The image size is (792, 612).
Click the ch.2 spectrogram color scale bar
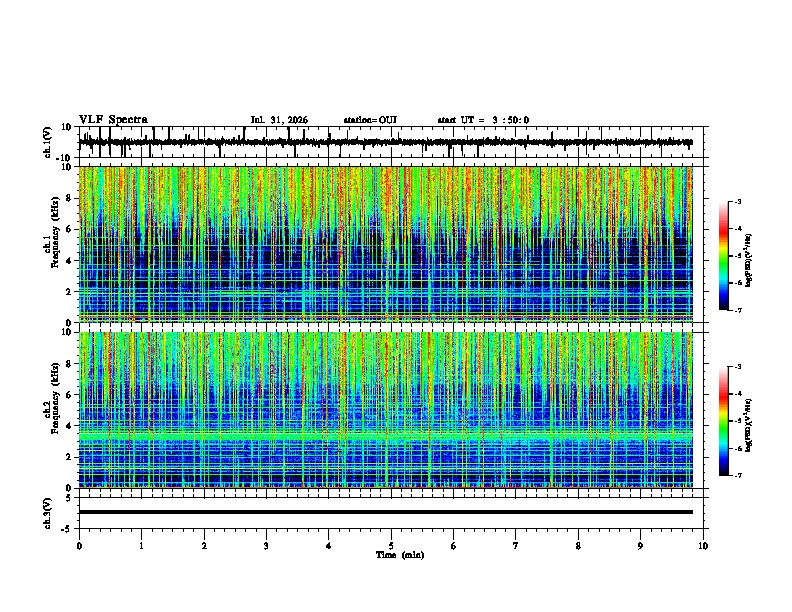coord(724,421)
